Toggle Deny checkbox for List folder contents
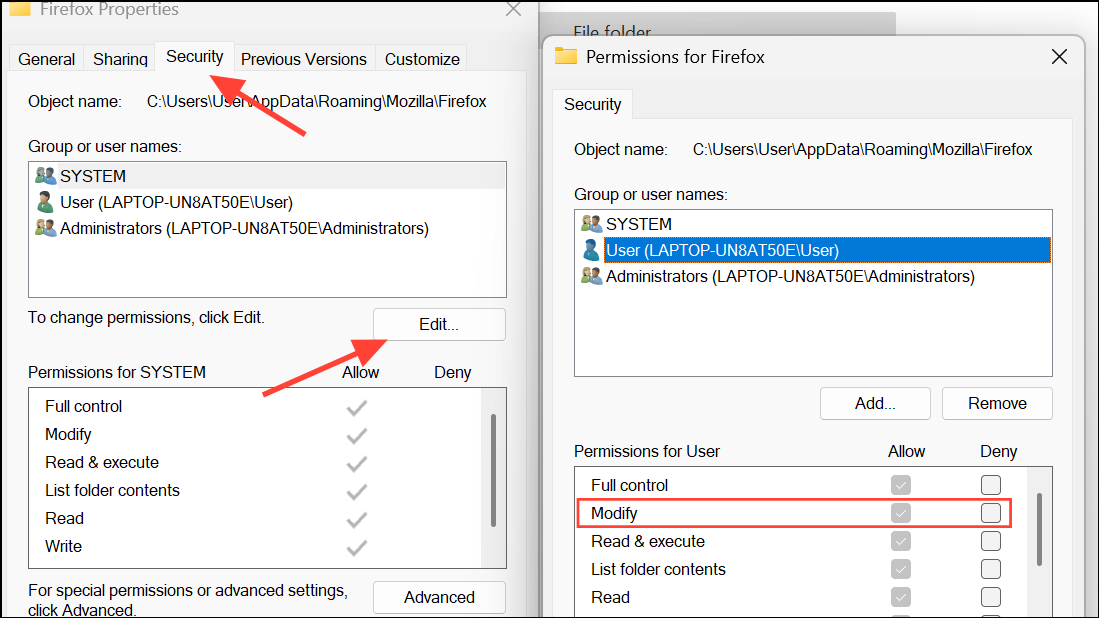Screen dimensions: 1099x618 990,569
